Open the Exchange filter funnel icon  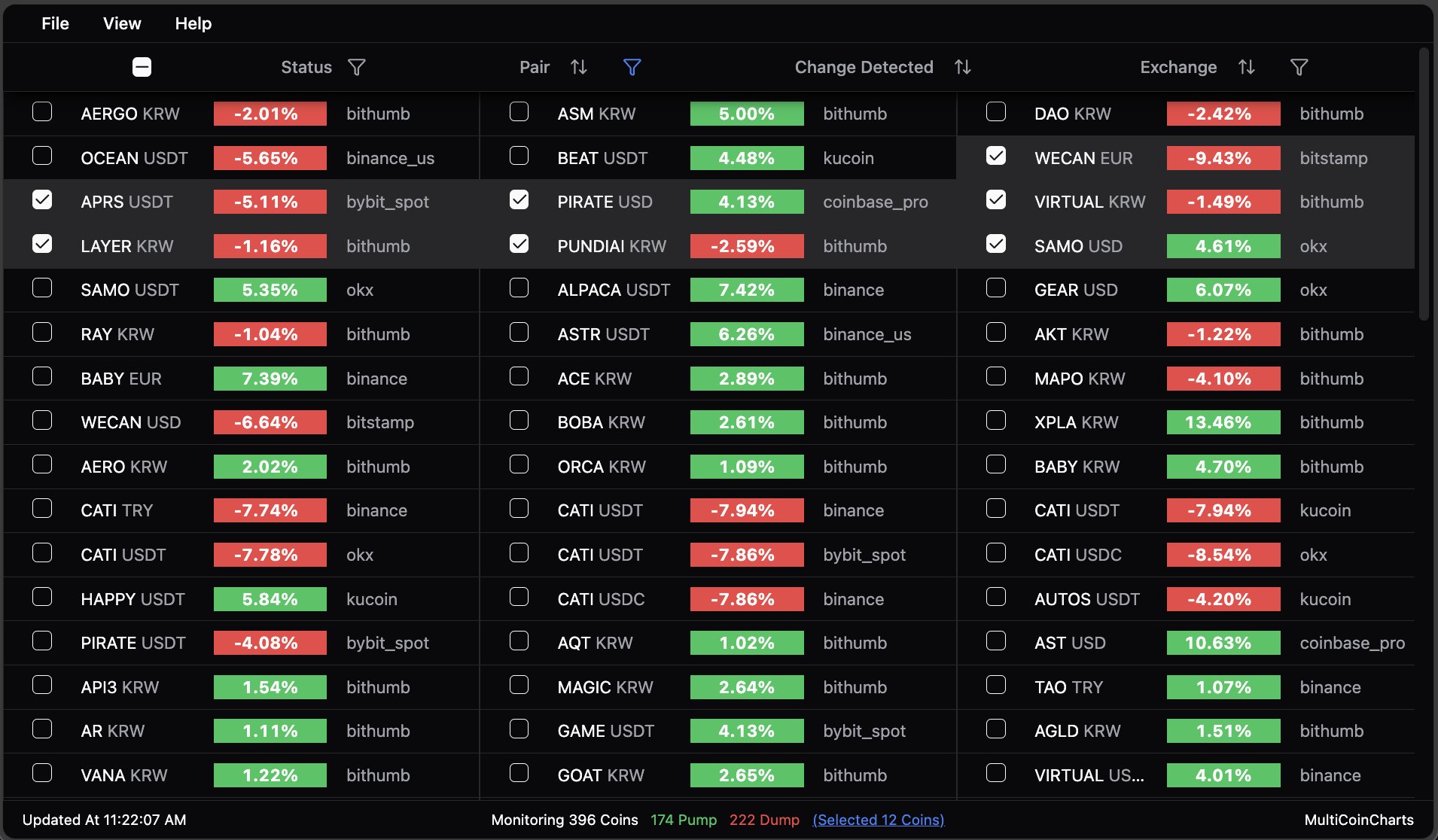(x=1299, y=68)
